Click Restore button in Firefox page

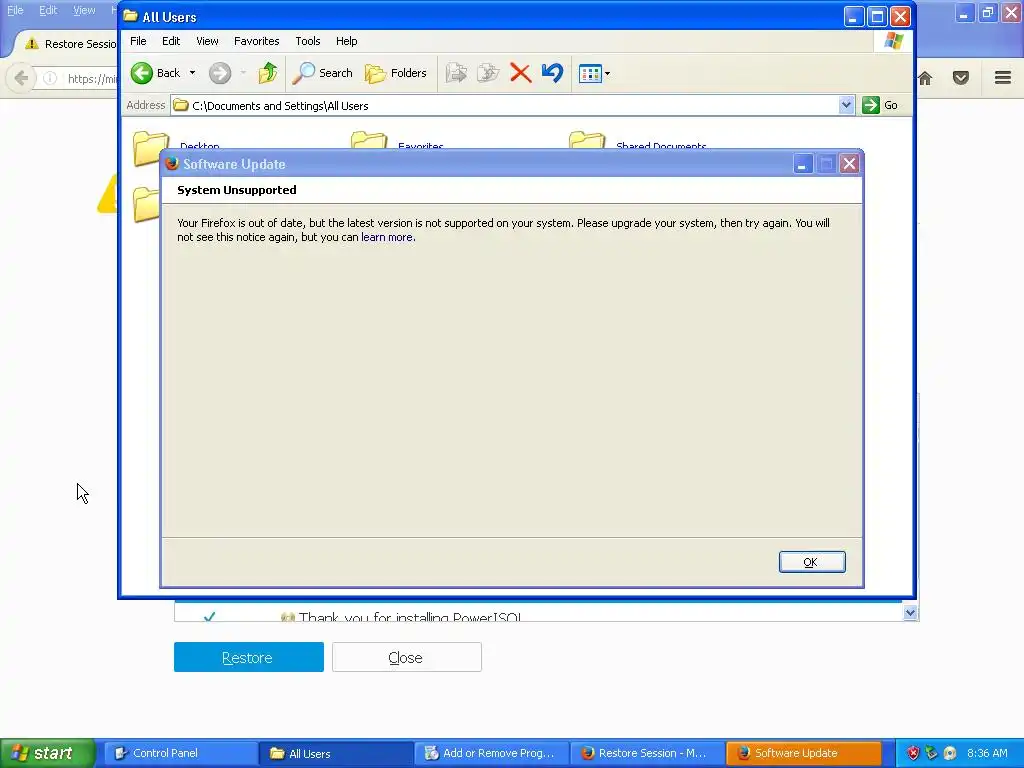tap(249, 657)
